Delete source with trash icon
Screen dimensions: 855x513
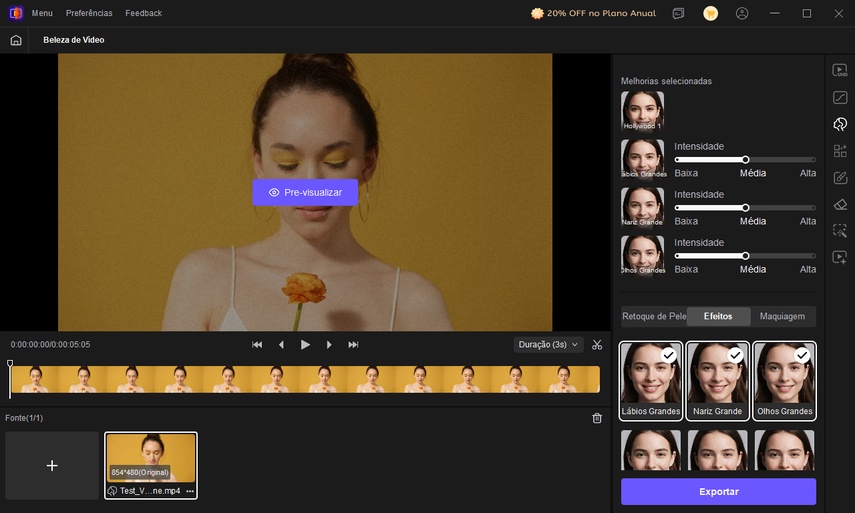[597, 418]
